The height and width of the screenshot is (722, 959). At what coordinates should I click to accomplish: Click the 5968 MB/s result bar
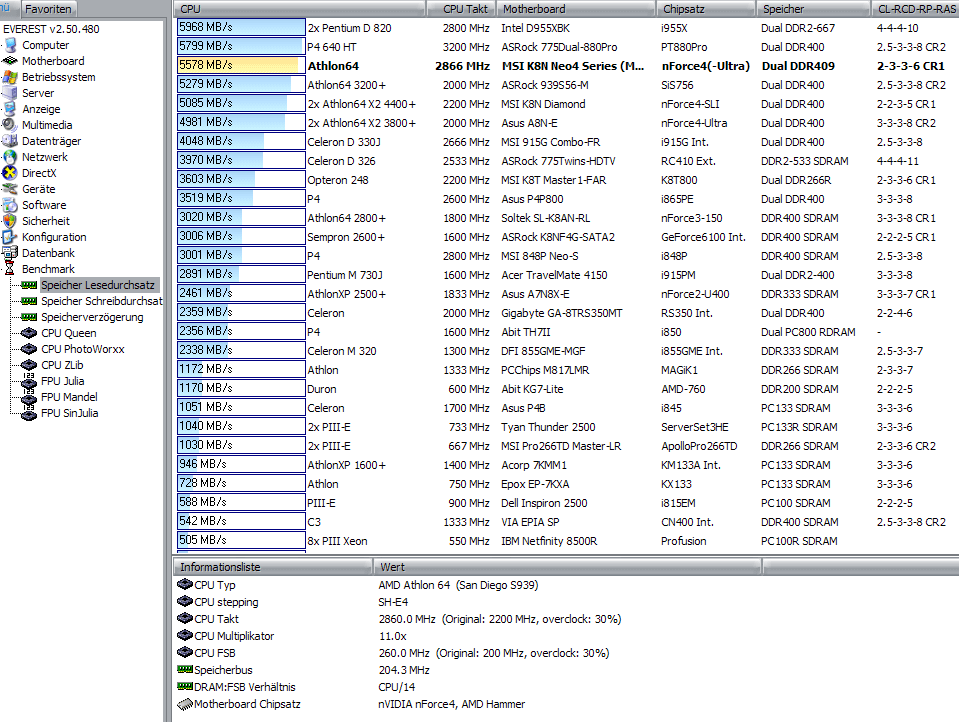click(x=241, y=28)
